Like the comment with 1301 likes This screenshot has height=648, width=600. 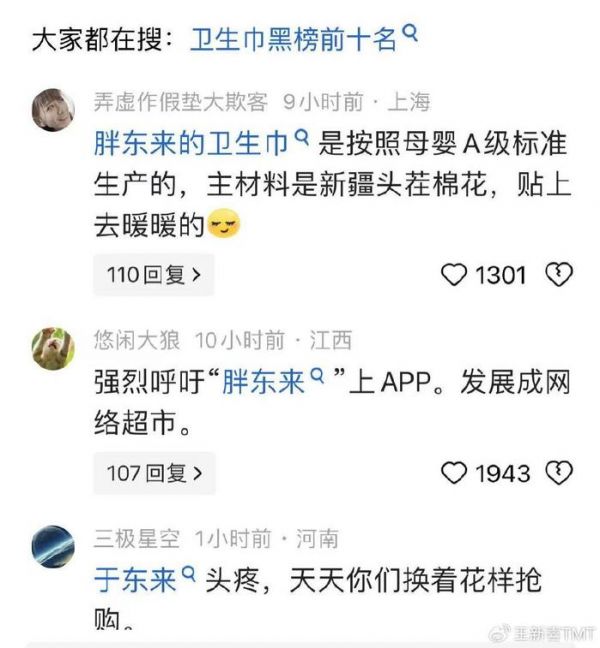454,275
